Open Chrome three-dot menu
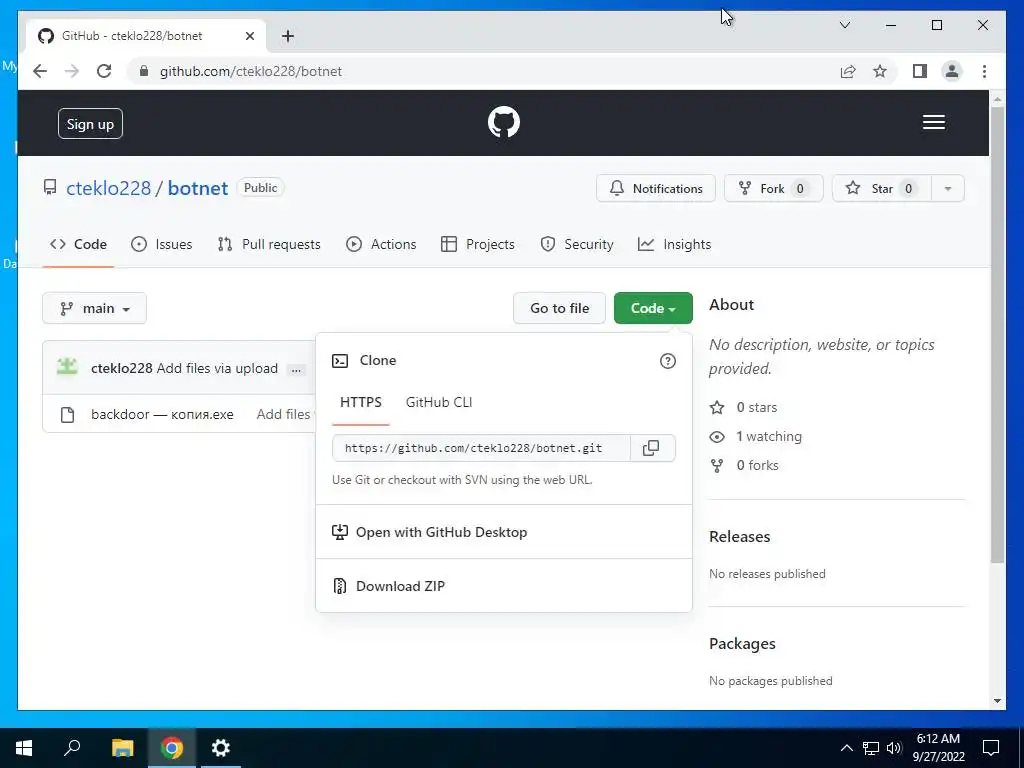 pyautogui.click(x=984, y=71)
